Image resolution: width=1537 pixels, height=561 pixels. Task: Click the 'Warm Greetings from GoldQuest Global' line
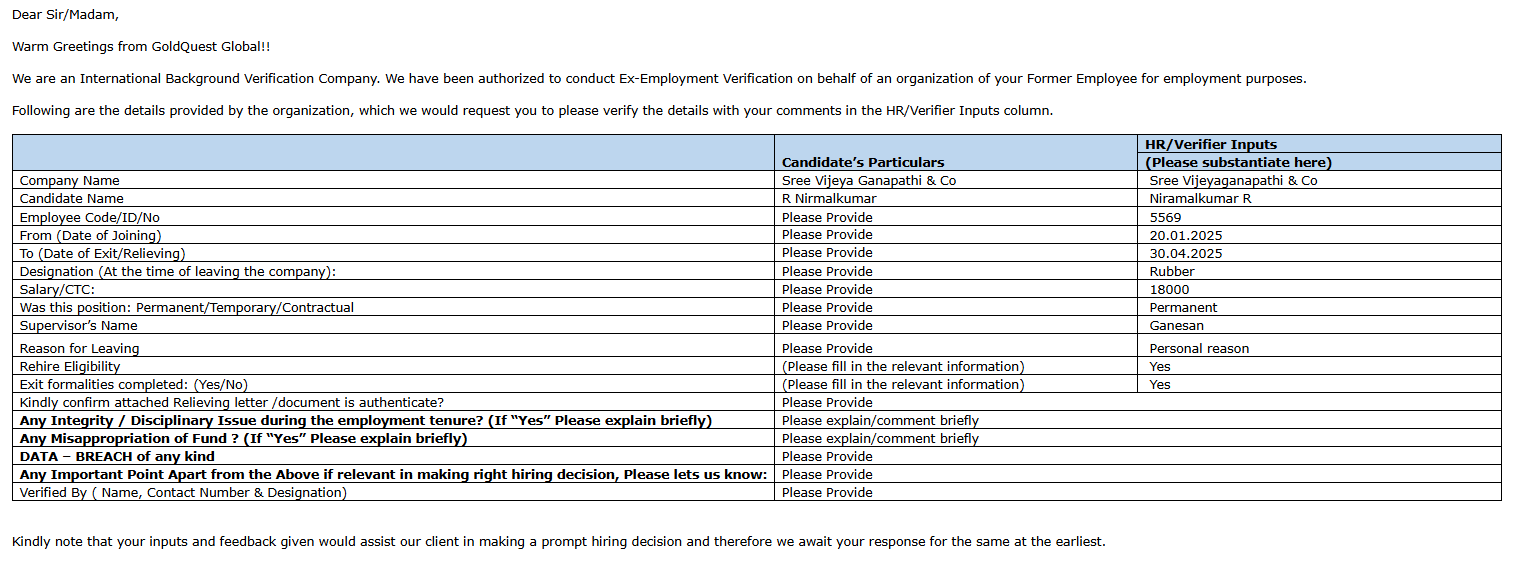point(140,46)
